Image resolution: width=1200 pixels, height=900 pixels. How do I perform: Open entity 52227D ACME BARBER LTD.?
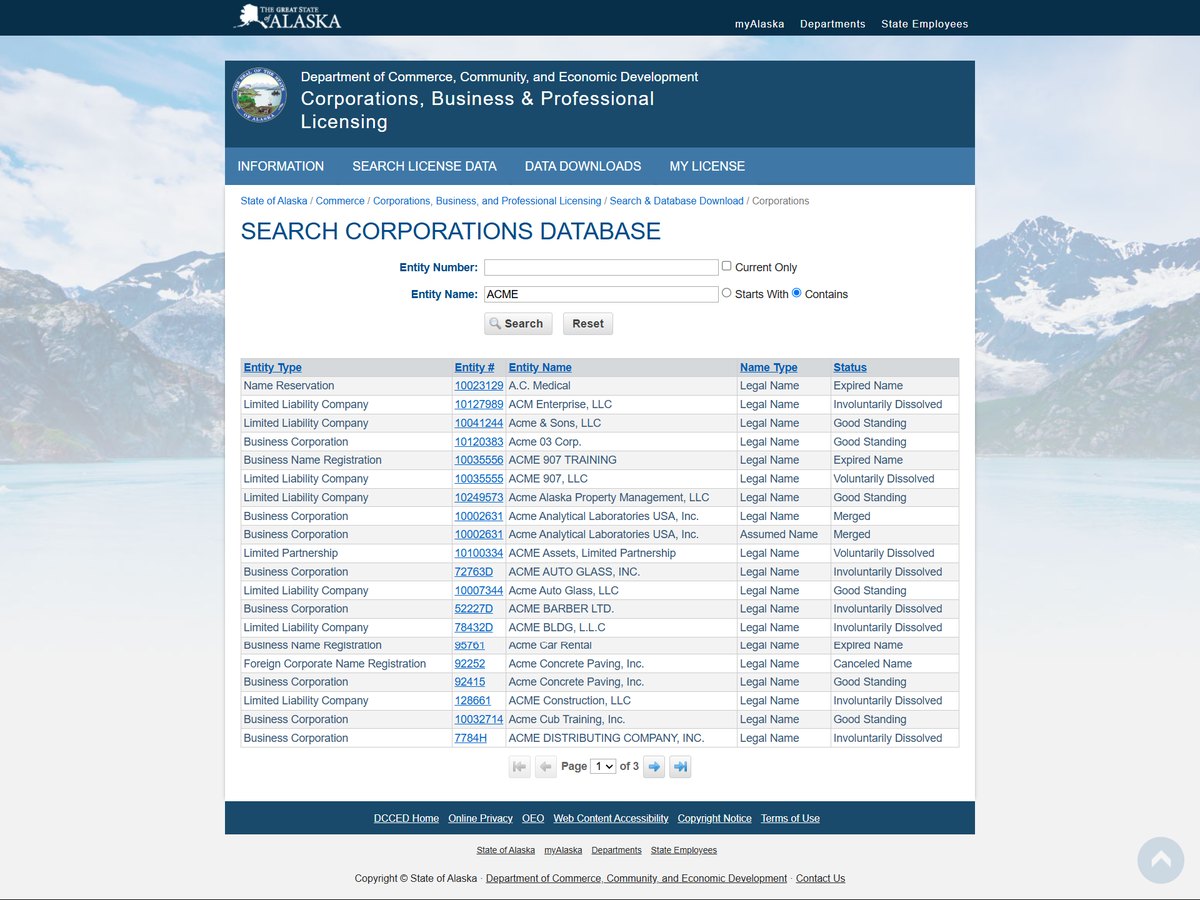(474, 609)
